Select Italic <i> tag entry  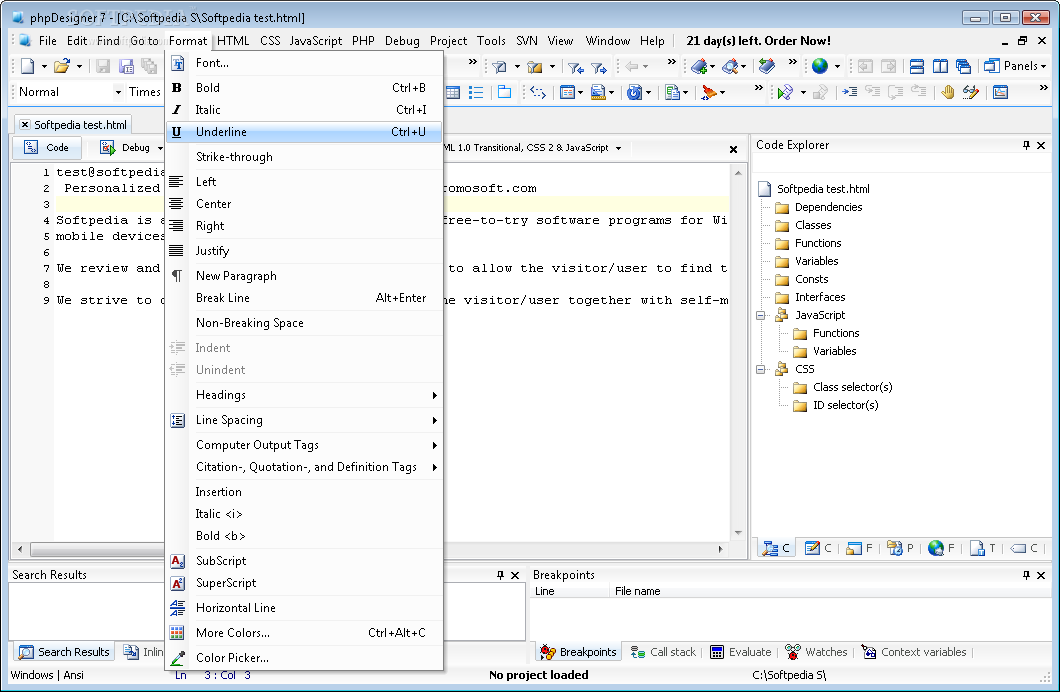(304, 514)
